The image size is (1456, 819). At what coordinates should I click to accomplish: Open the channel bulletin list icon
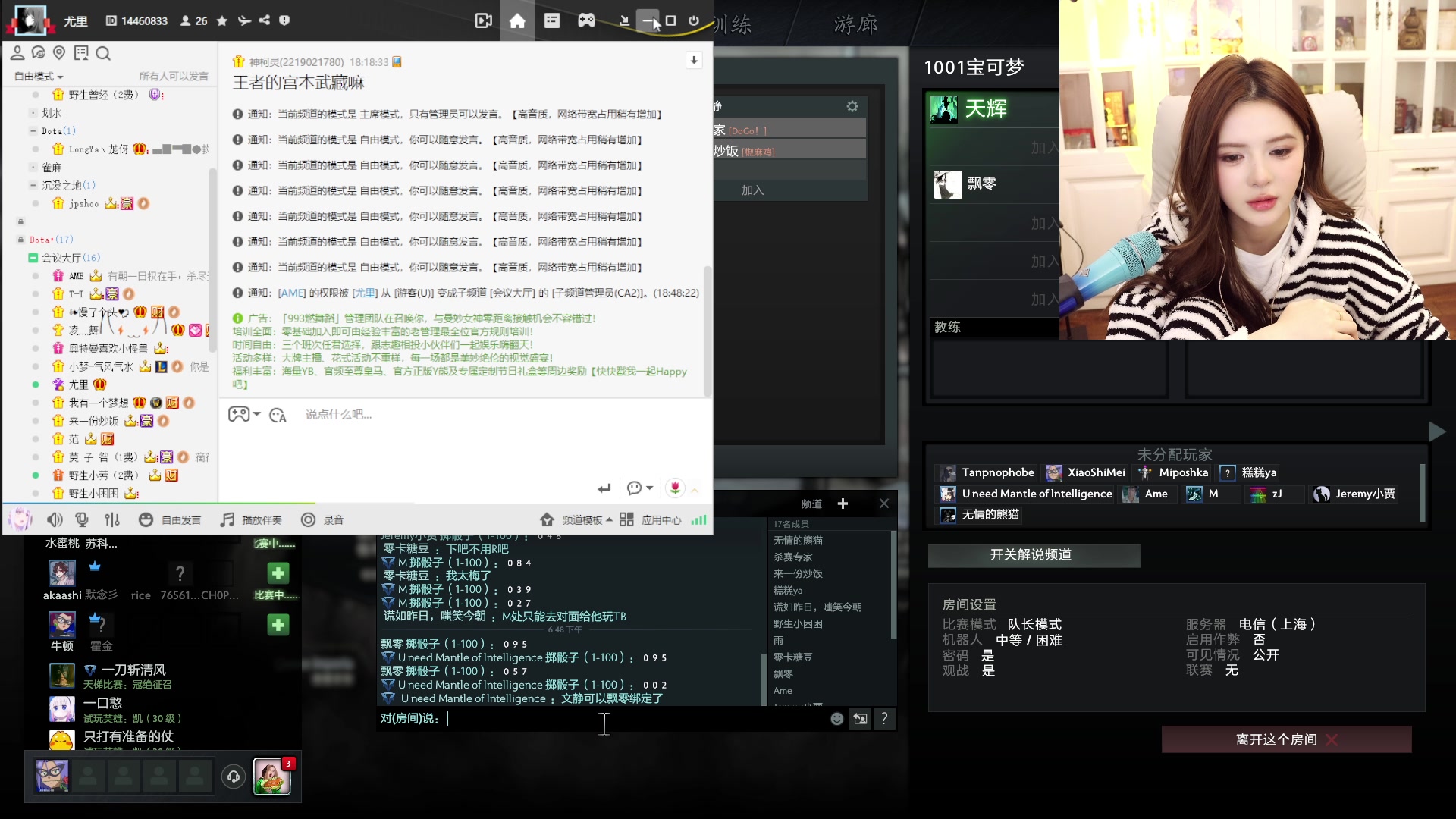click(552, 21)
